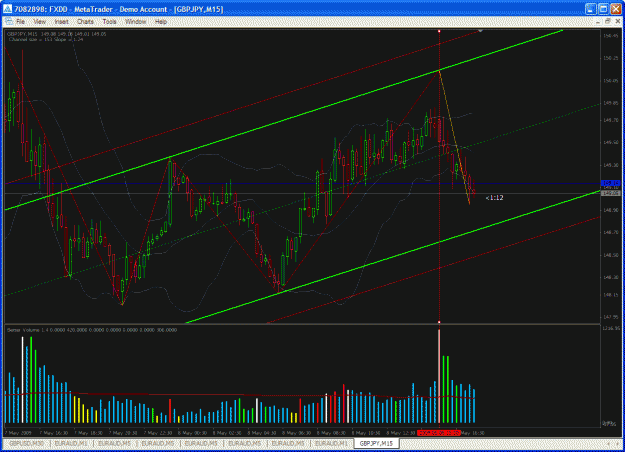Switch to the GBPUSD,M30 chart tab
This screenshot has height=452, width=625.
click(x=27, y=443)
